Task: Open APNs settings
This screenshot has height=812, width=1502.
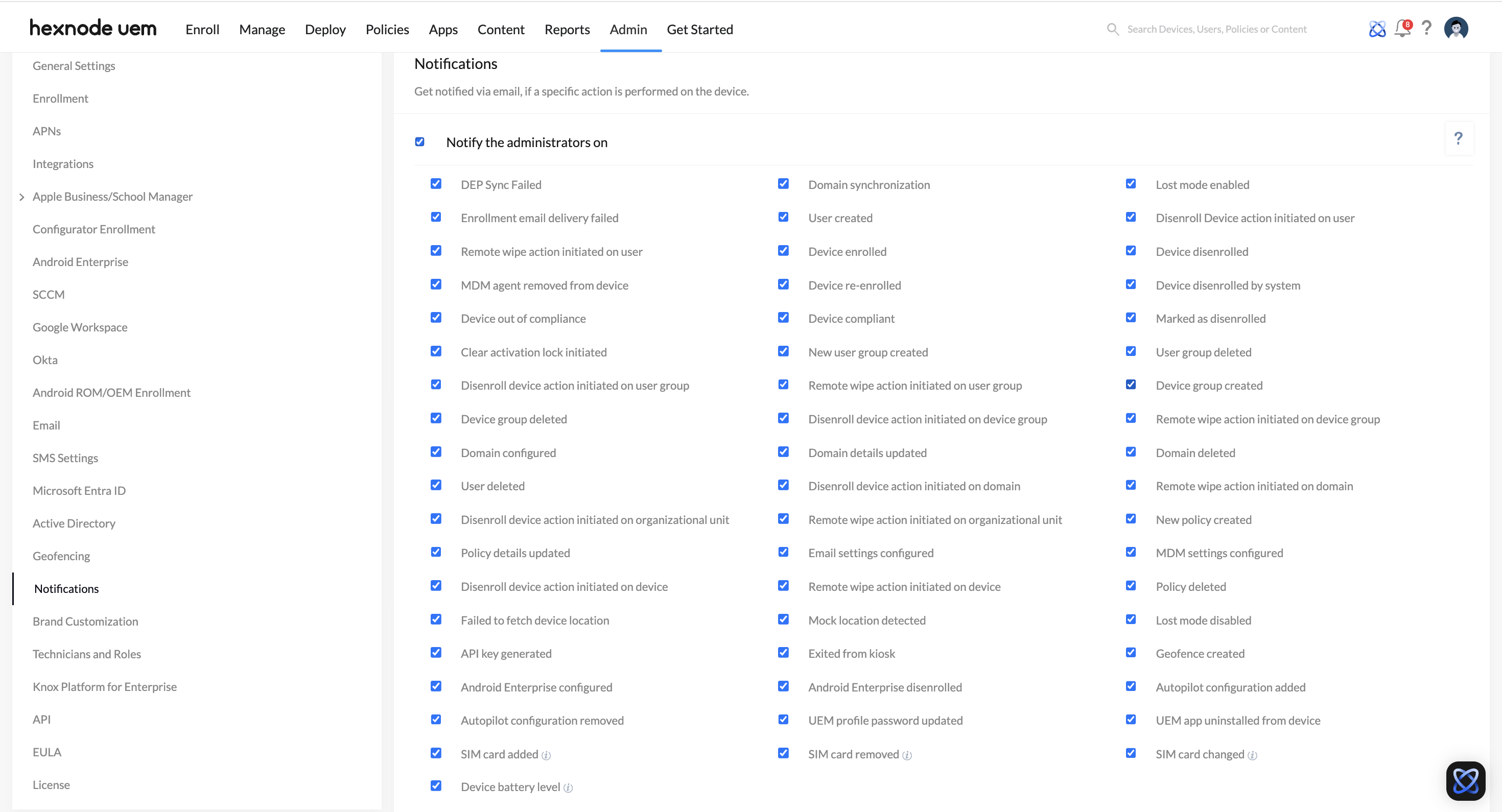Action: [46, 131]
